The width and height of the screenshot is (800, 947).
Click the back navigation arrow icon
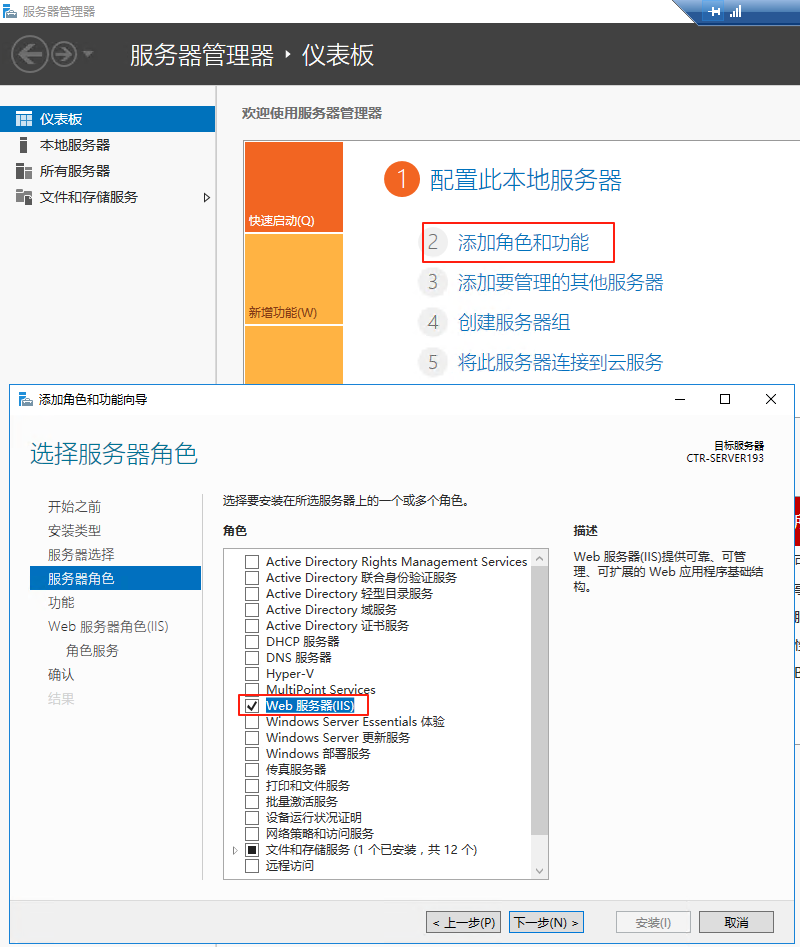29,54
